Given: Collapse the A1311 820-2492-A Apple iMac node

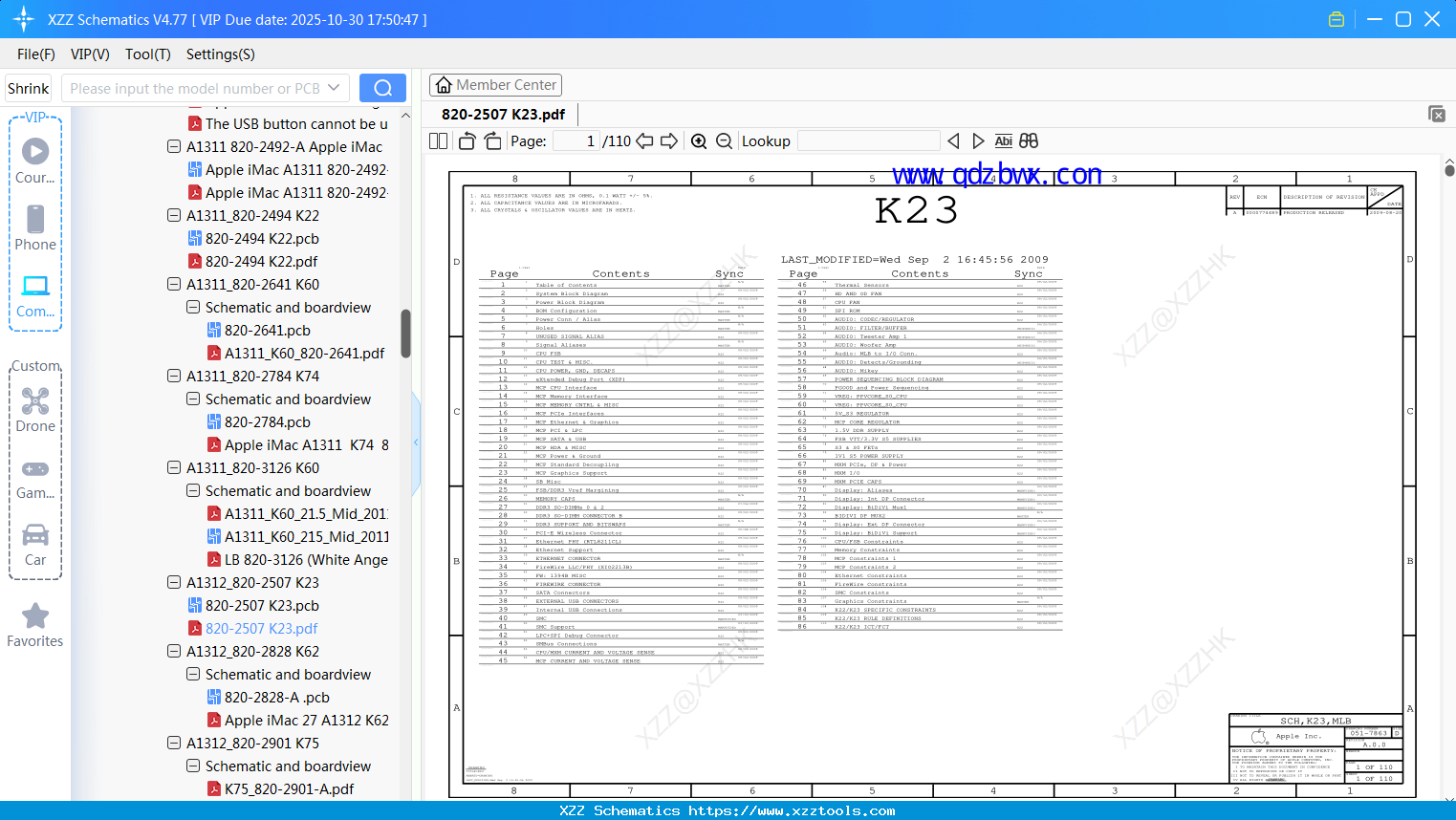Looking at the screenshot, I should 174,147.
